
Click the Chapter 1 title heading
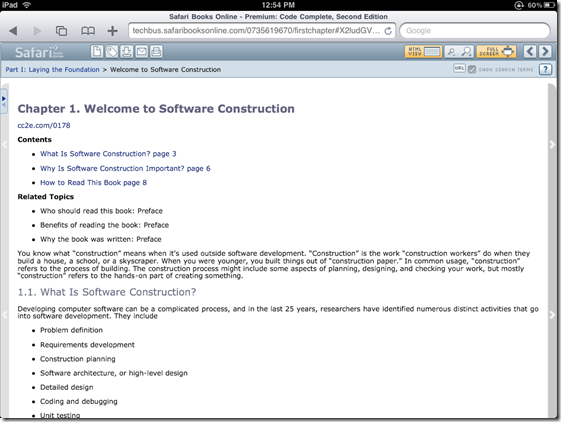click(156, 109)
